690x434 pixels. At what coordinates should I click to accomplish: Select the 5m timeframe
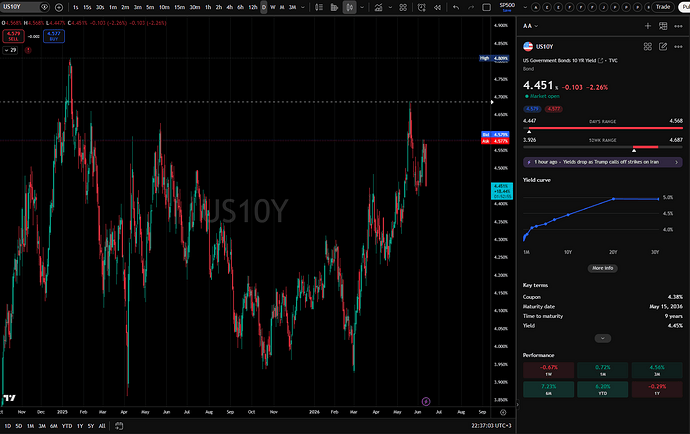[x=150, y=7]
